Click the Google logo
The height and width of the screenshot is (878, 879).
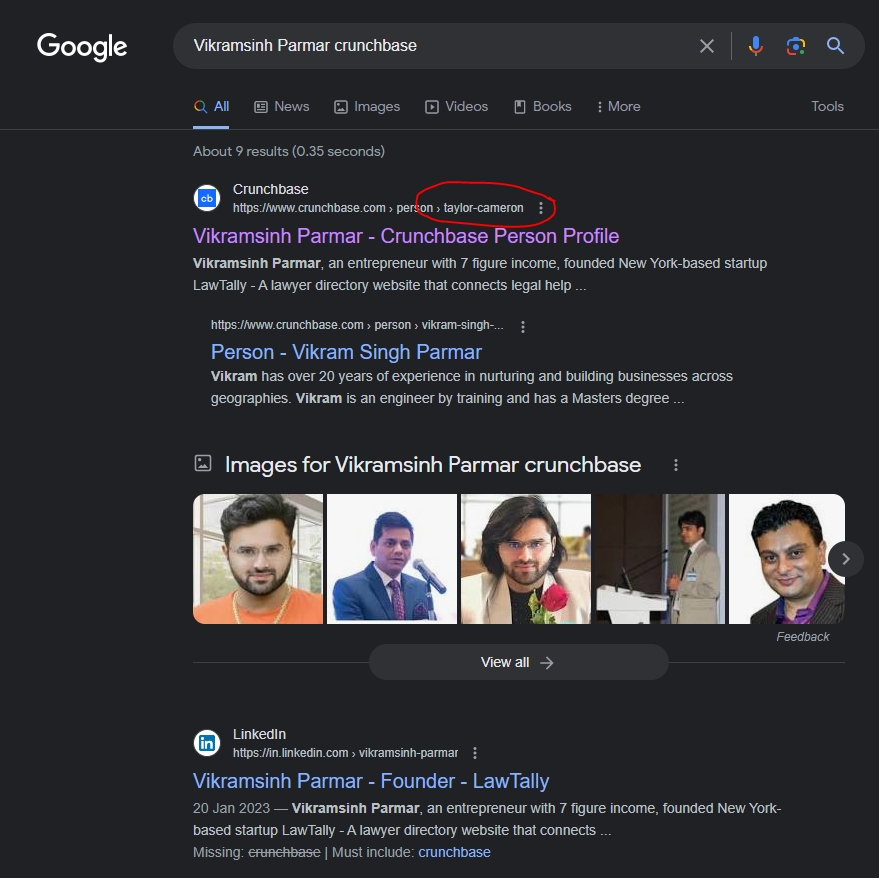coord(82,46)
